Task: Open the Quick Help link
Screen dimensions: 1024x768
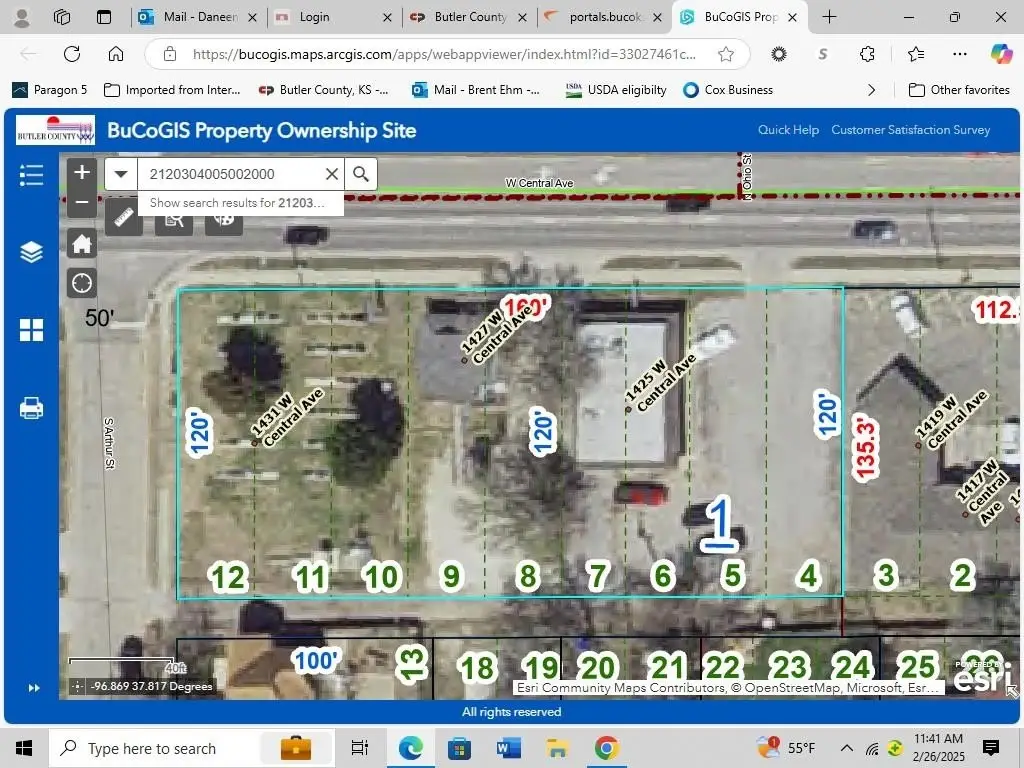Action: pos(788,130)
